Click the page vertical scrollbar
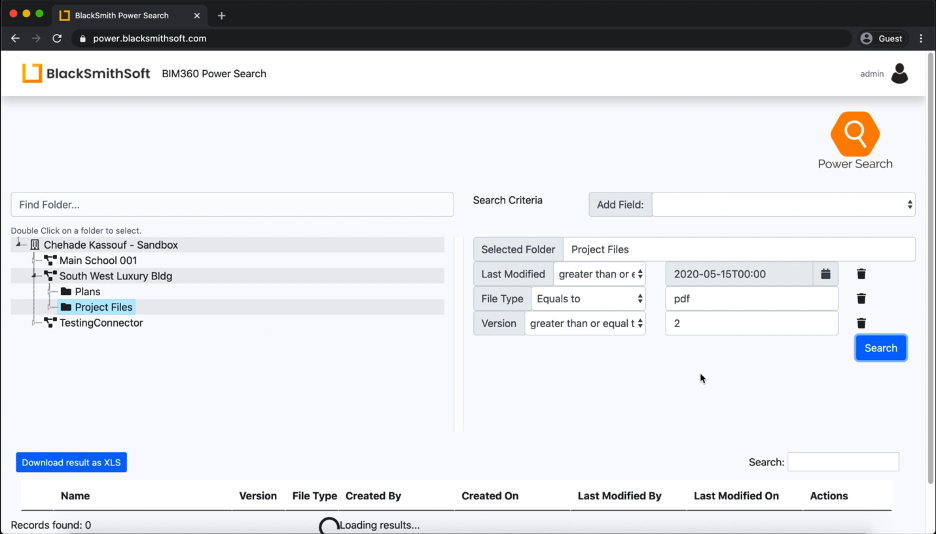This screenshot has height=534, width=936. click(930, 268)
